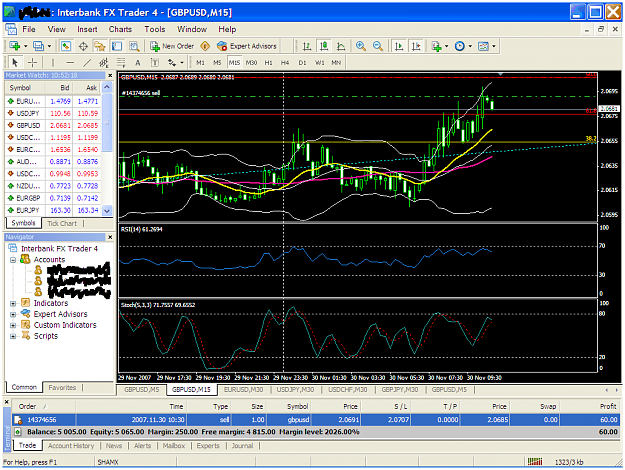Viewport: 625px width, 470px height.
Task: Toggle the Data Window crosshair-target icon
Action: click(83, 46)
